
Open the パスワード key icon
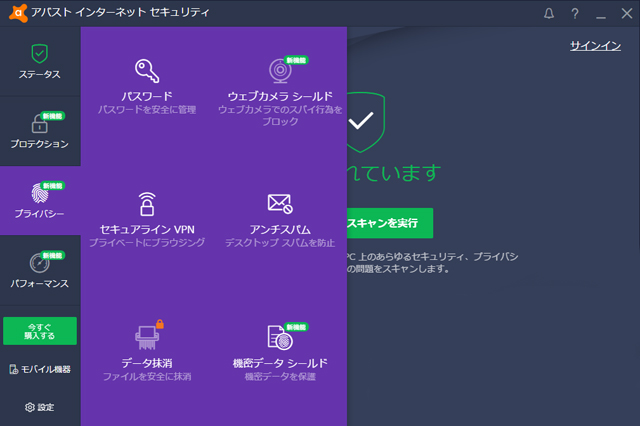click(x=147, y=71)
